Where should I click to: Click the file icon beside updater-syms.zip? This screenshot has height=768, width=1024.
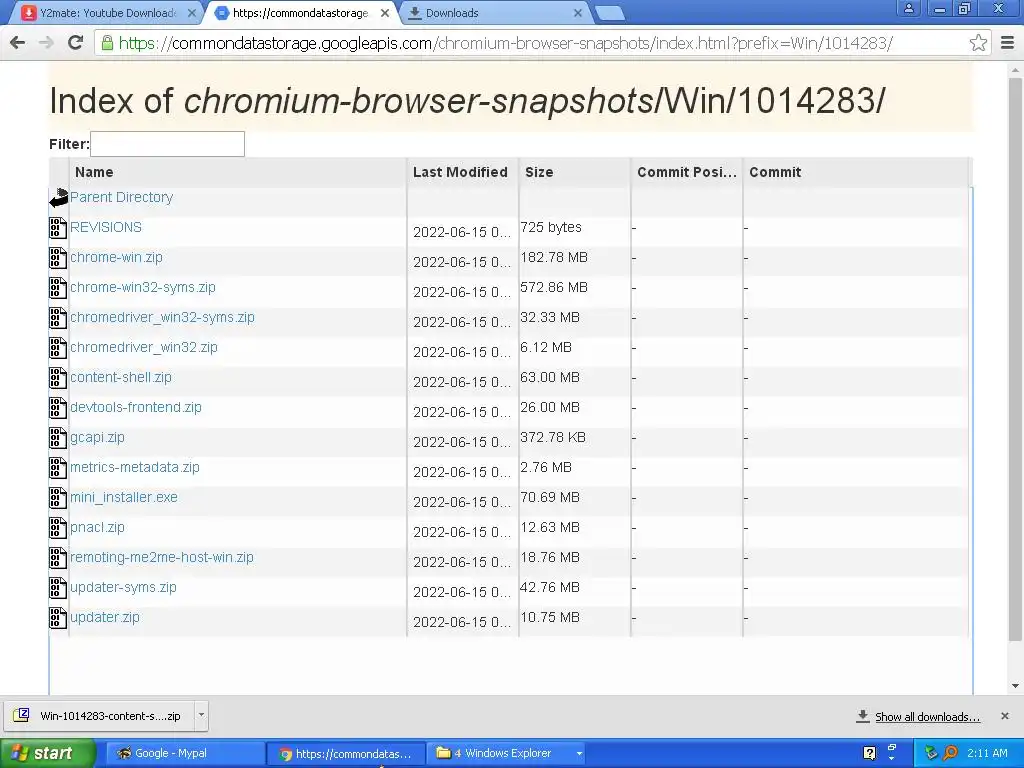click(x=58, y=588)
